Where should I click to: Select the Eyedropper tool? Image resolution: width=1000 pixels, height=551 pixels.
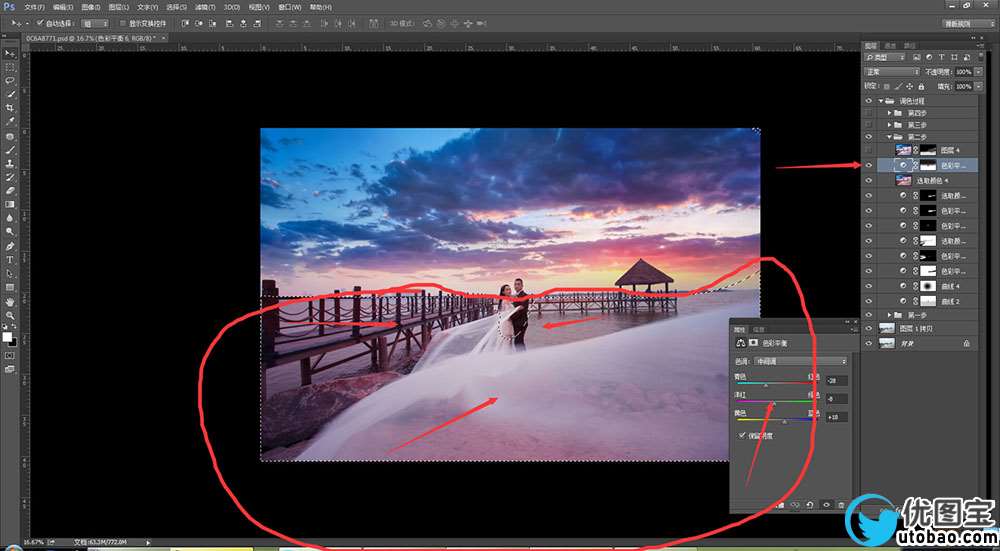(10, 122)
